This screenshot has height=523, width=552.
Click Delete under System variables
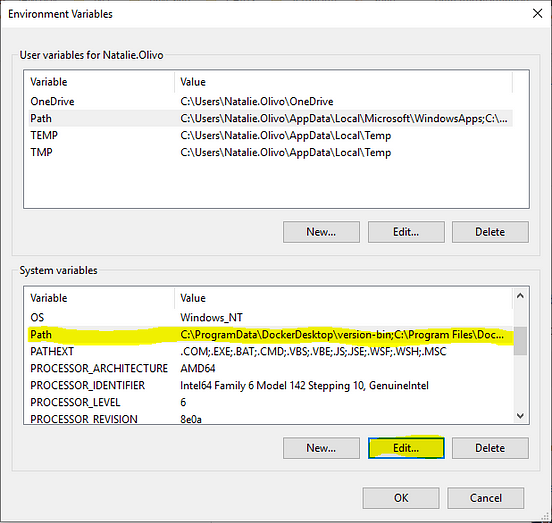[490, 448]
